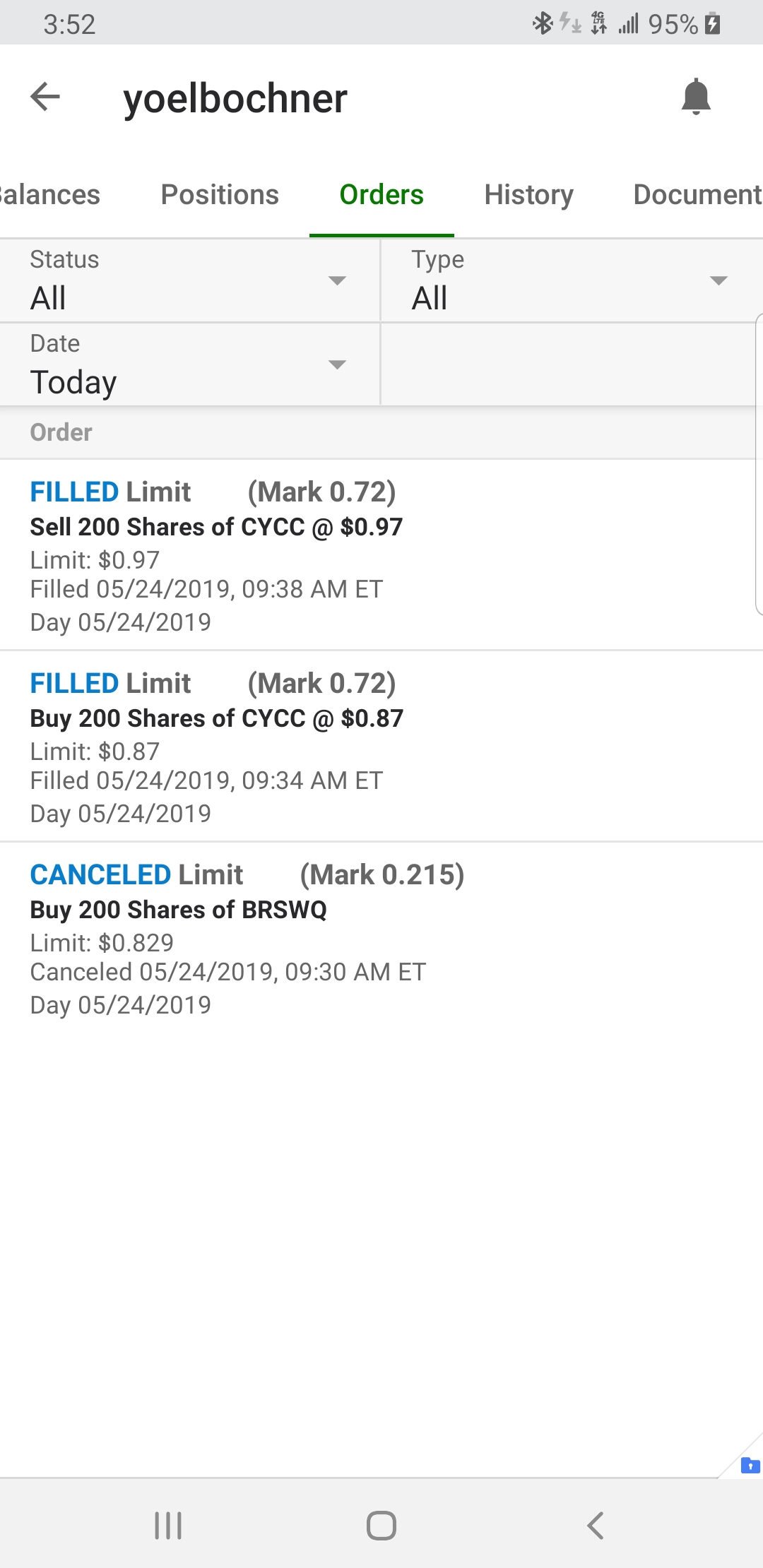Open the Documents tab
The height and width of the screenshot is (1568, 763).
pyautogui.click(x=697, y=195)
